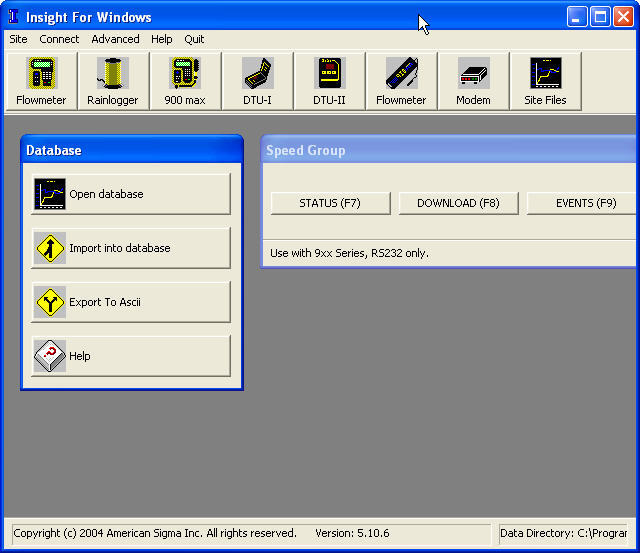Select the DTU-II toolbar icon
The image size is (640, 553).
[329, 81]
